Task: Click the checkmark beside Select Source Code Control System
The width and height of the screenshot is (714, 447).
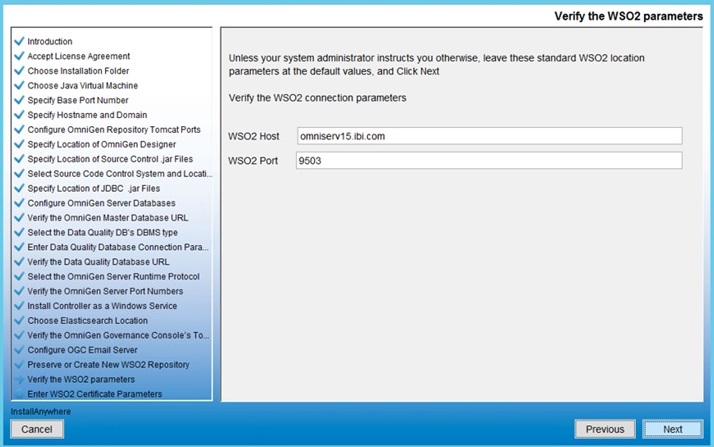Action: click(x=19, y=173)
